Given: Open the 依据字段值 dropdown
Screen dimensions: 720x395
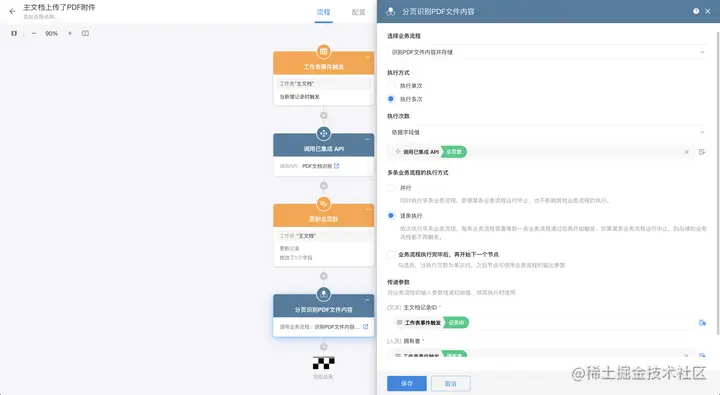Looking at the screenshot, I should (x=547, y=132).
